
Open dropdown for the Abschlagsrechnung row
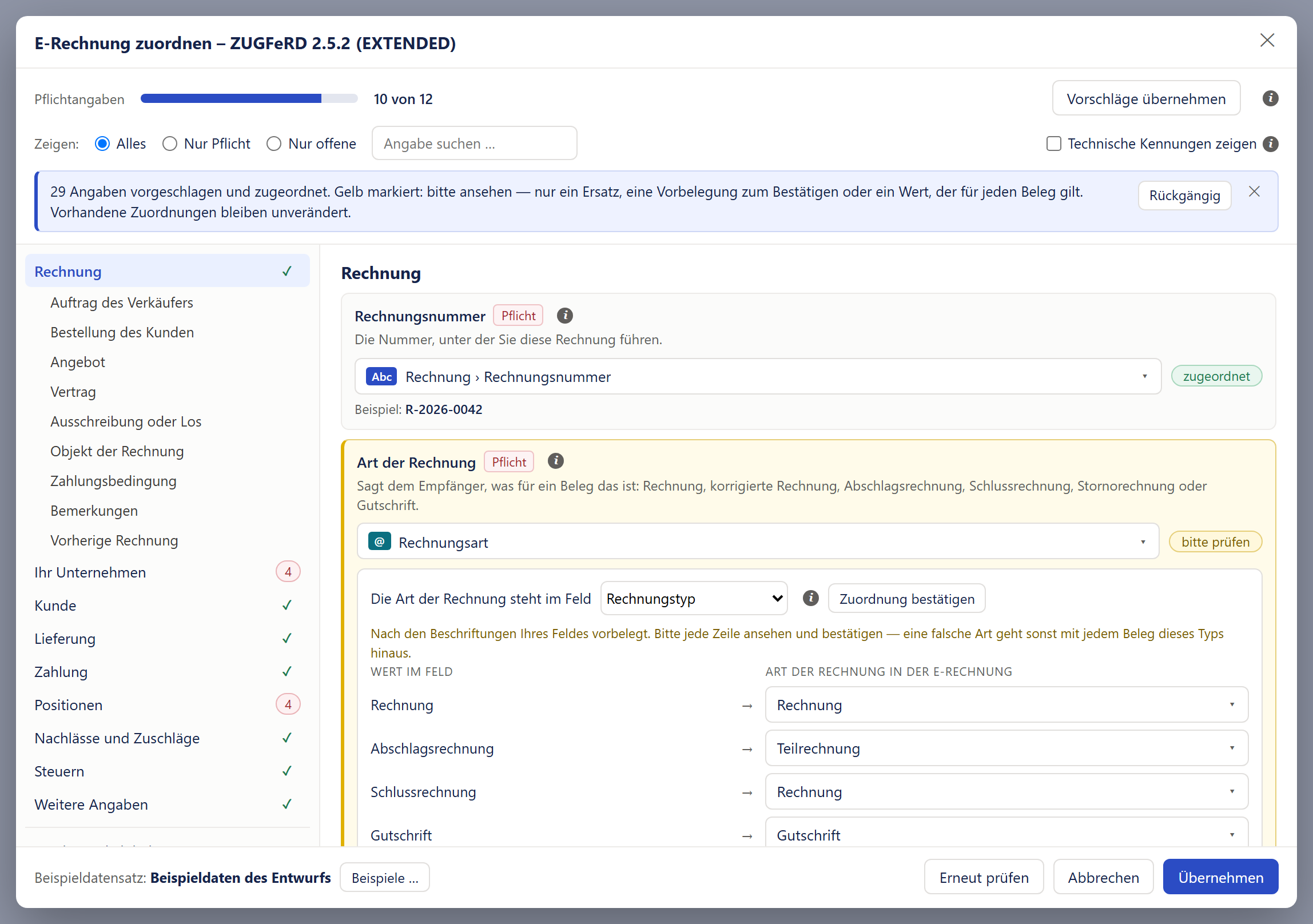[x=1006, y=748]
